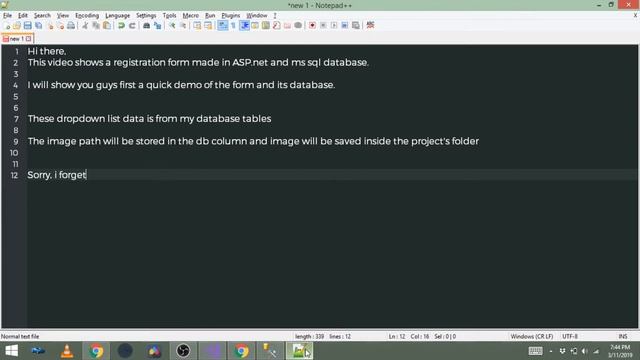Click the 'Hi there.' line
Image resolution: width=640 pixels, height=360 pixels.
point(47,51)
